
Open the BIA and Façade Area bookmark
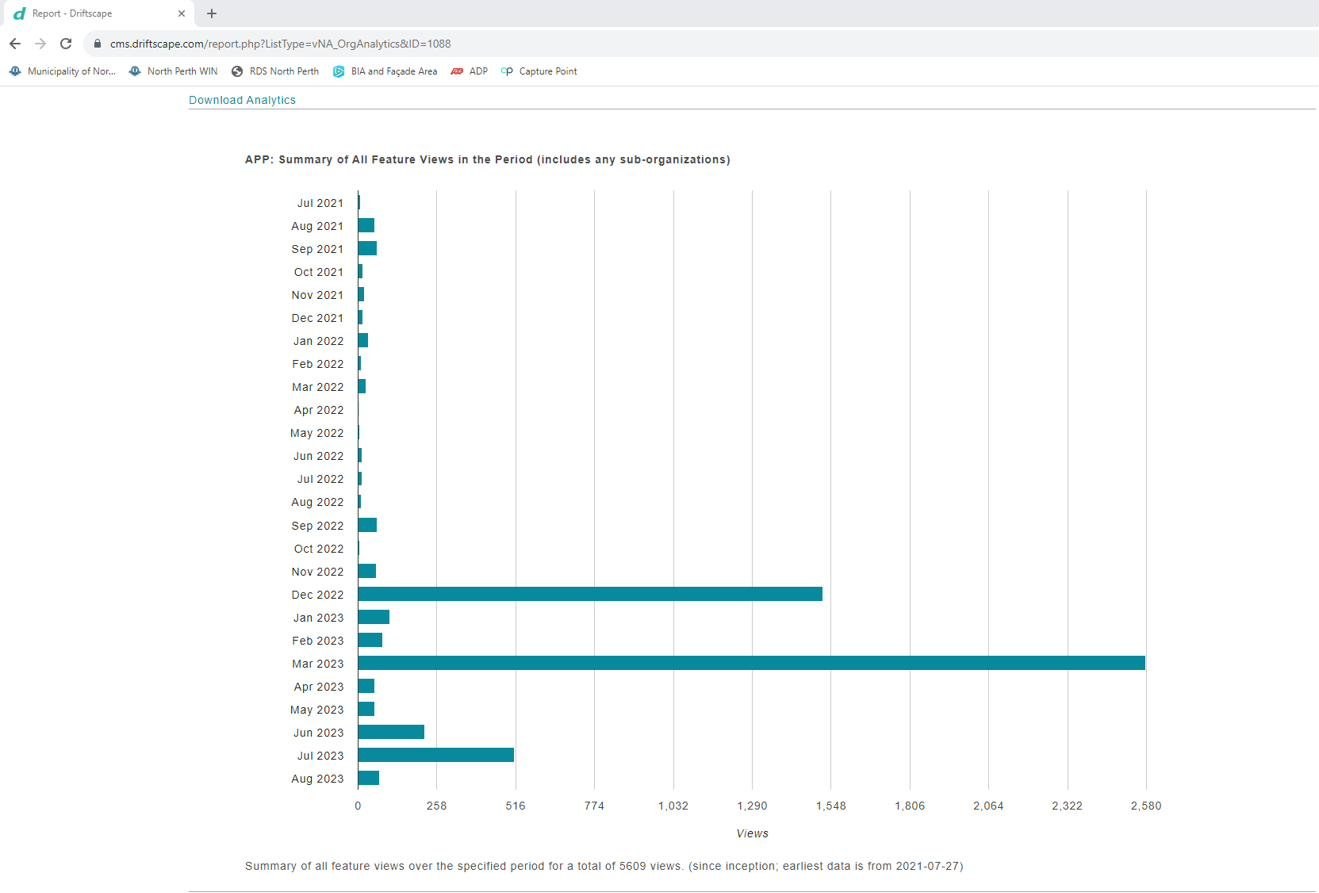(385, 72)
